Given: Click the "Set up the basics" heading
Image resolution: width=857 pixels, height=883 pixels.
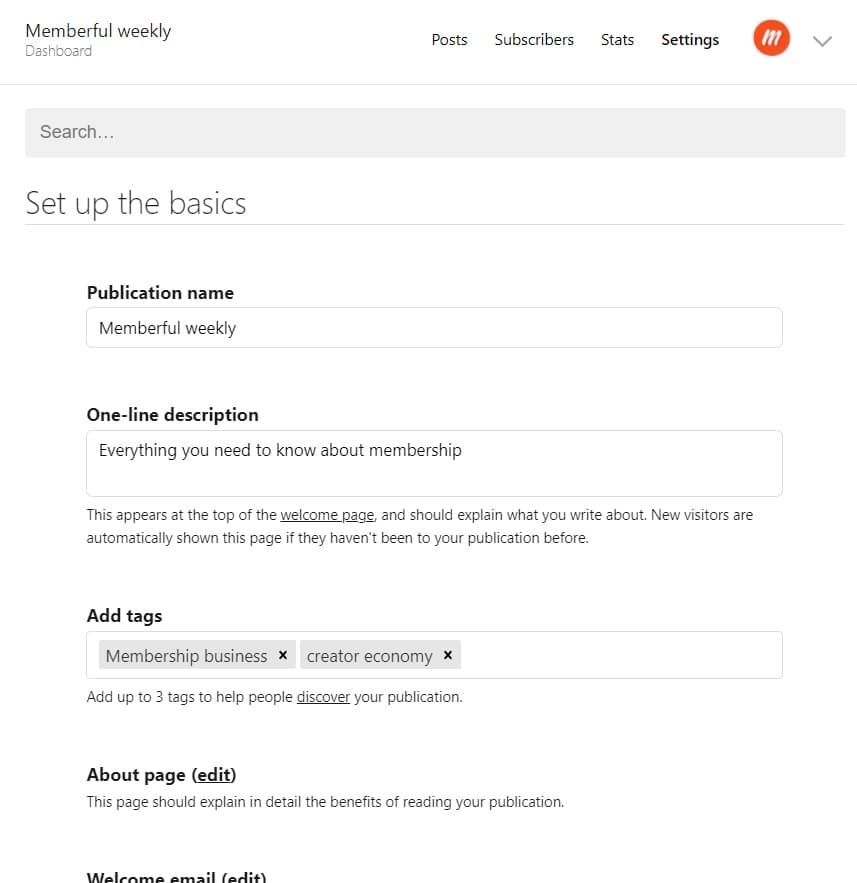Looking at the screenshot, I should [x=136, y=203].
